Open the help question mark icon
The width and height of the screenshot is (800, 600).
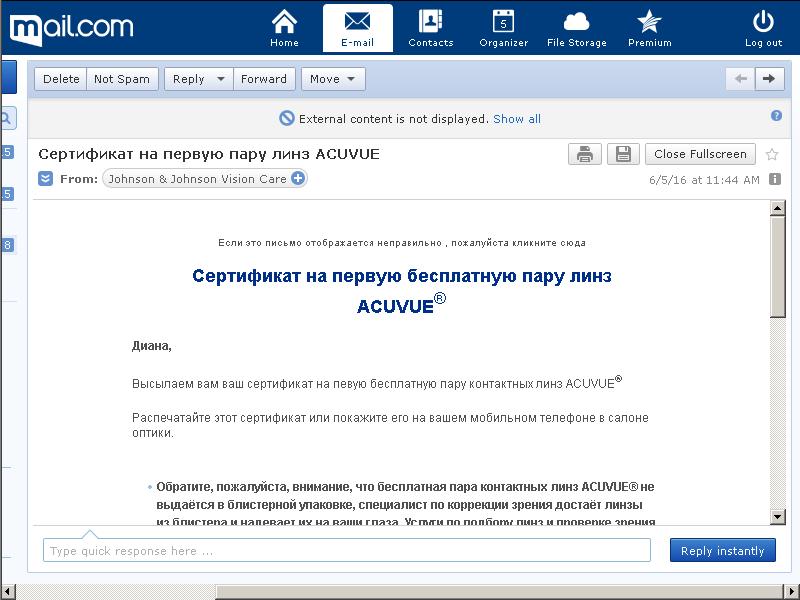[776, 115]
